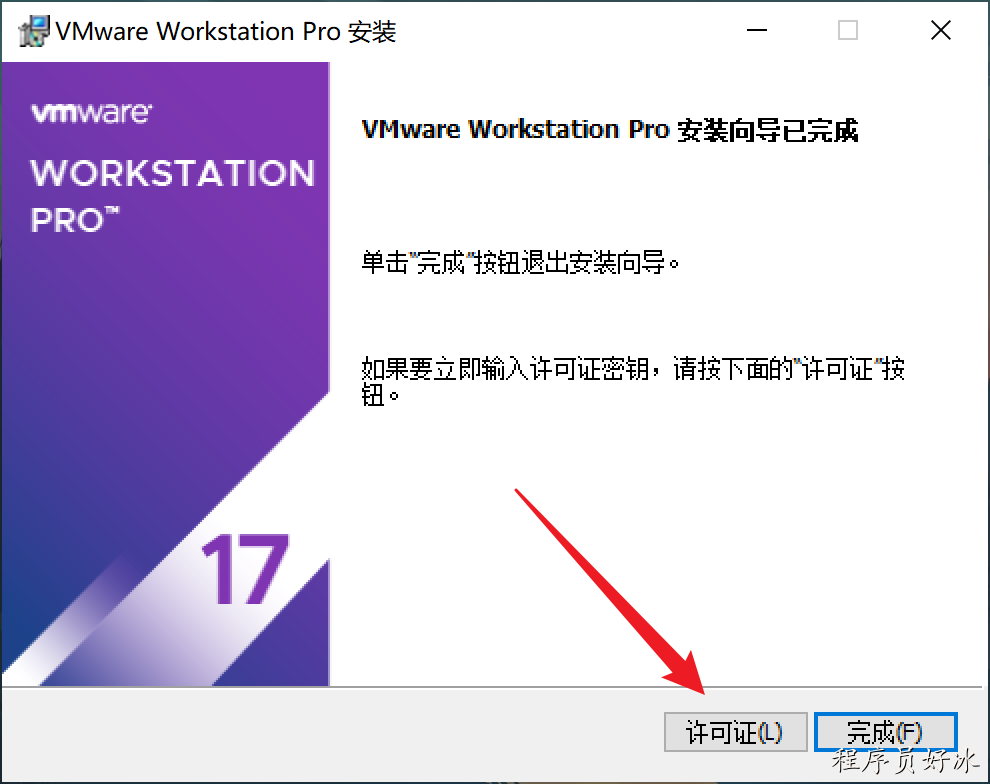
Task: Click empty grey footer area left of 许可证
Action: tap(328, 732)
